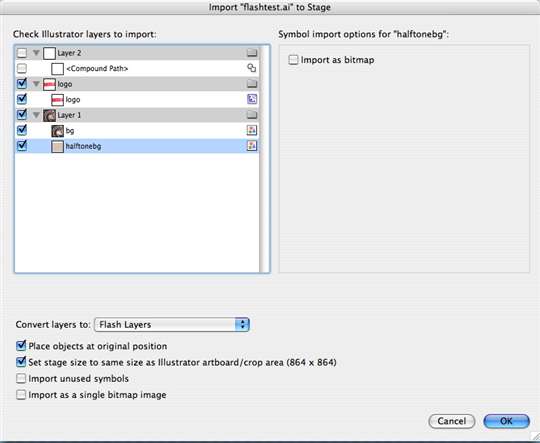Screen dimensions: 540x443
Task: Select the logo layer row name
Action: point(65,84)
